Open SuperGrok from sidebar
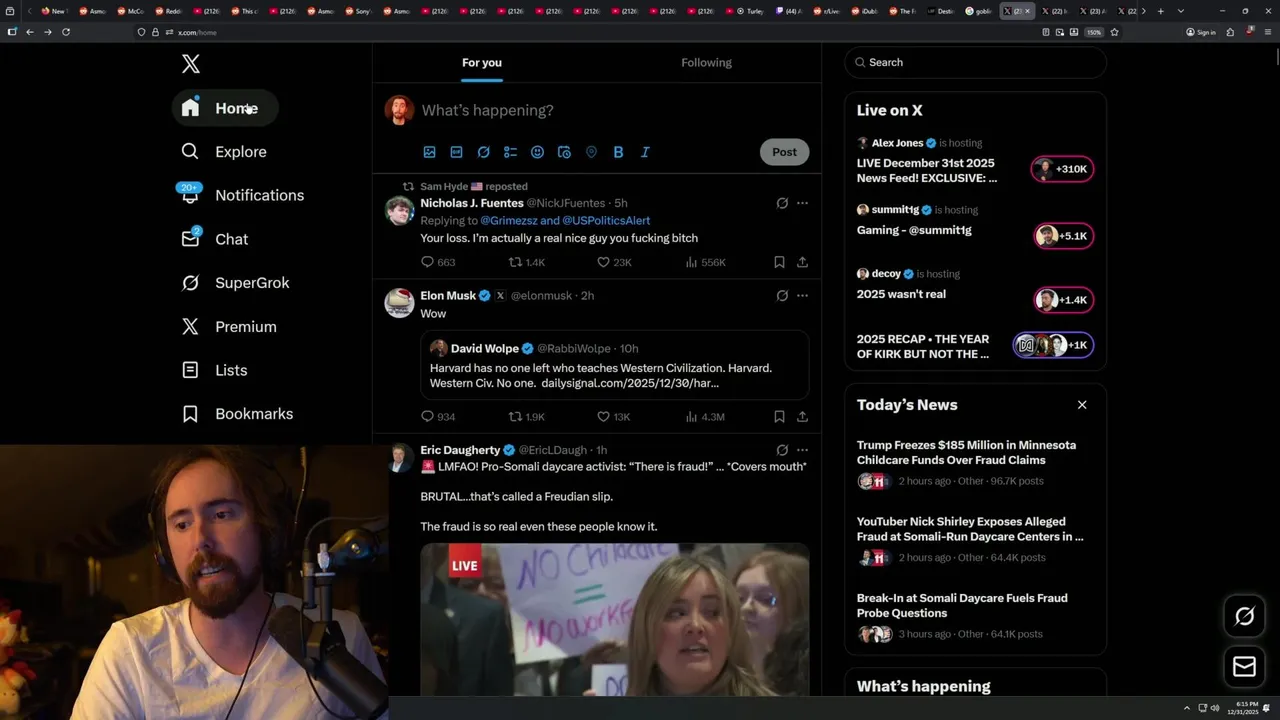 tap(236, 283)
